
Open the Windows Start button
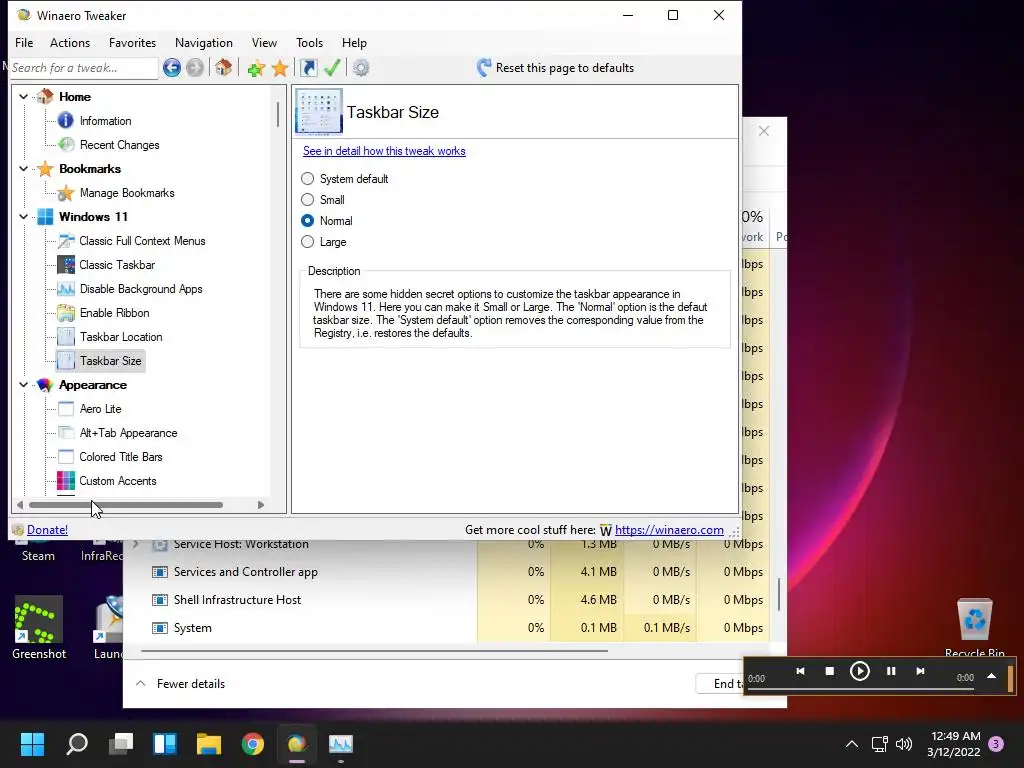[x=32, y=744]
